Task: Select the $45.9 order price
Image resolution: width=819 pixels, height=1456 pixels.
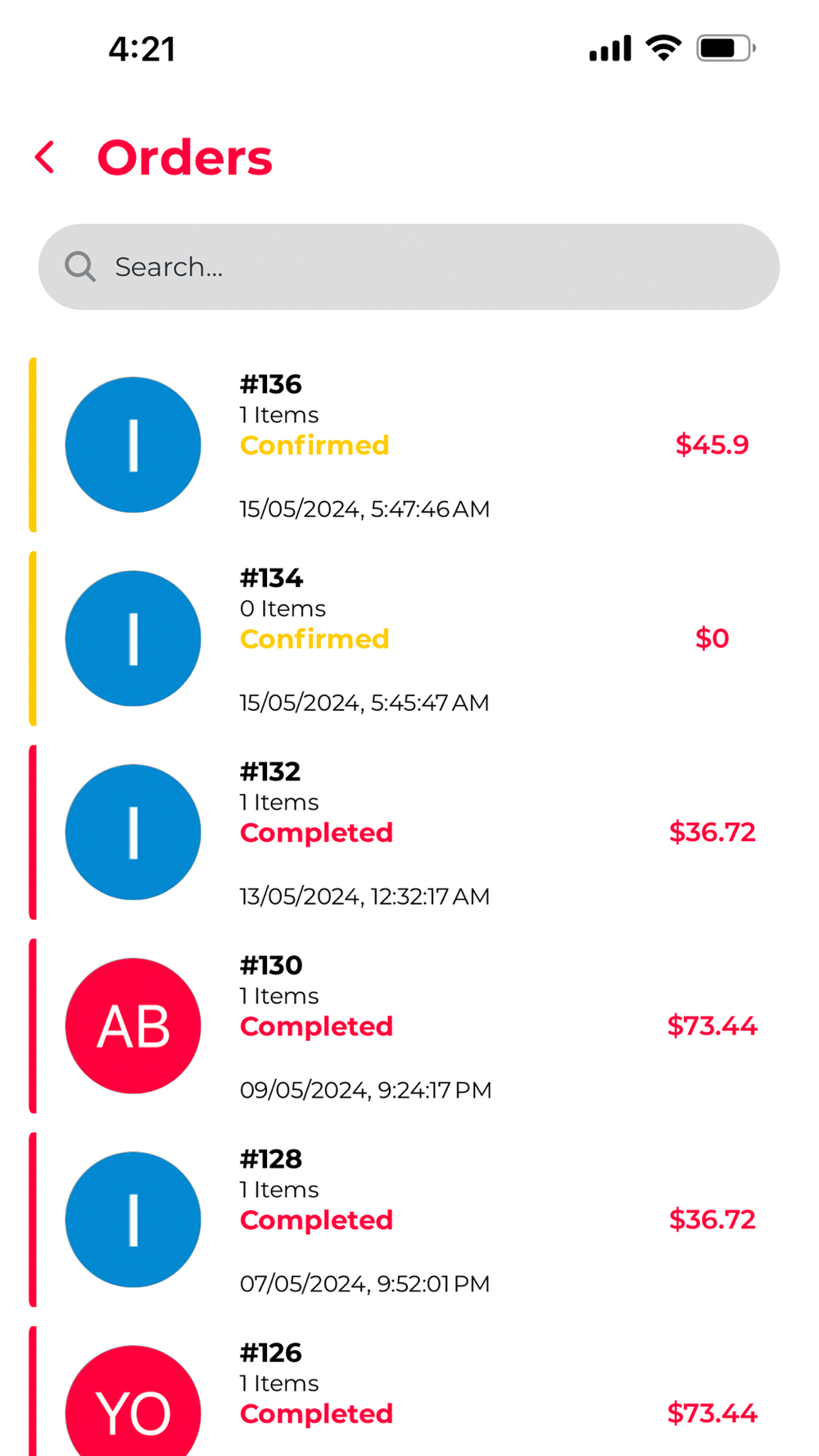Action: pos(712,445)
